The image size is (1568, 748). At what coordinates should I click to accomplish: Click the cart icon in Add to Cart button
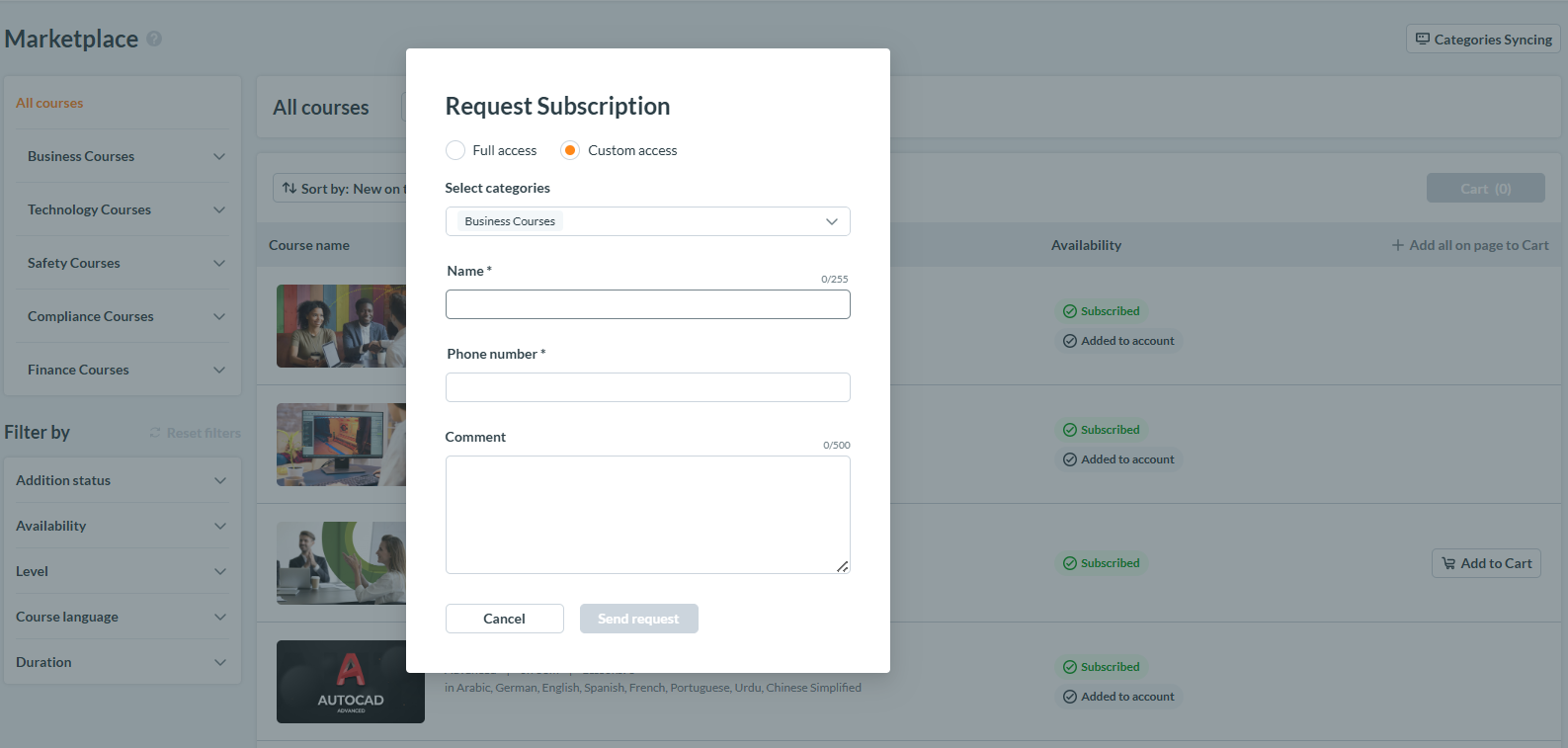tap(1448, 563)
